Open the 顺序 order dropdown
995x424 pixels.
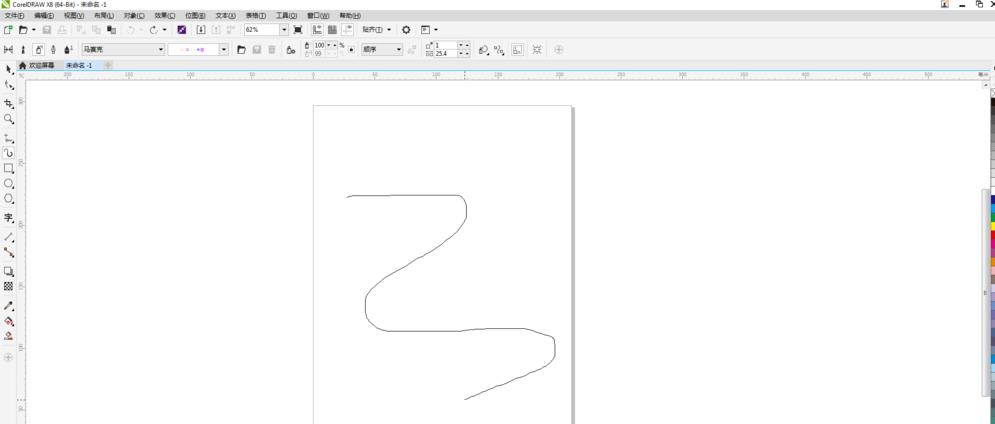tap(399, 49)
